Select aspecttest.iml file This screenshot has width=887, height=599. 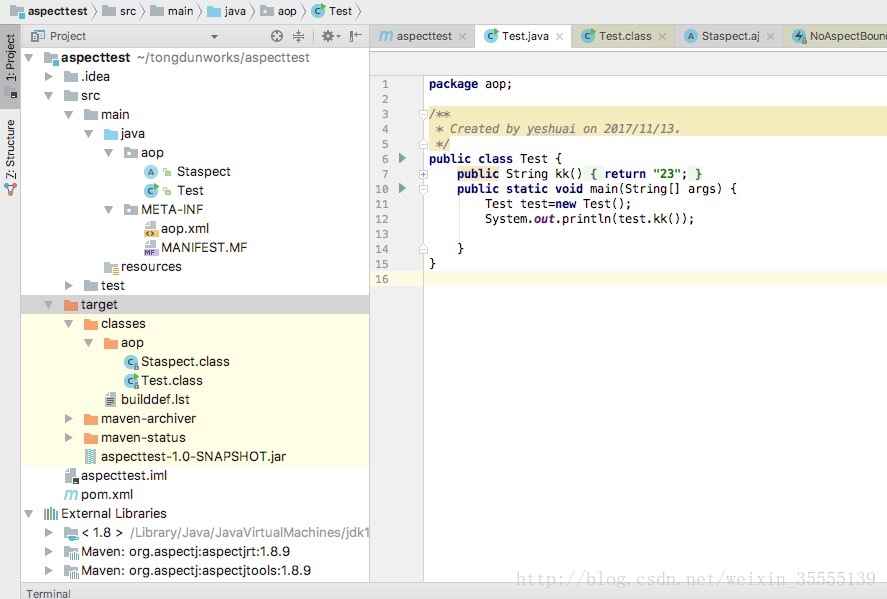pos(123,476)
